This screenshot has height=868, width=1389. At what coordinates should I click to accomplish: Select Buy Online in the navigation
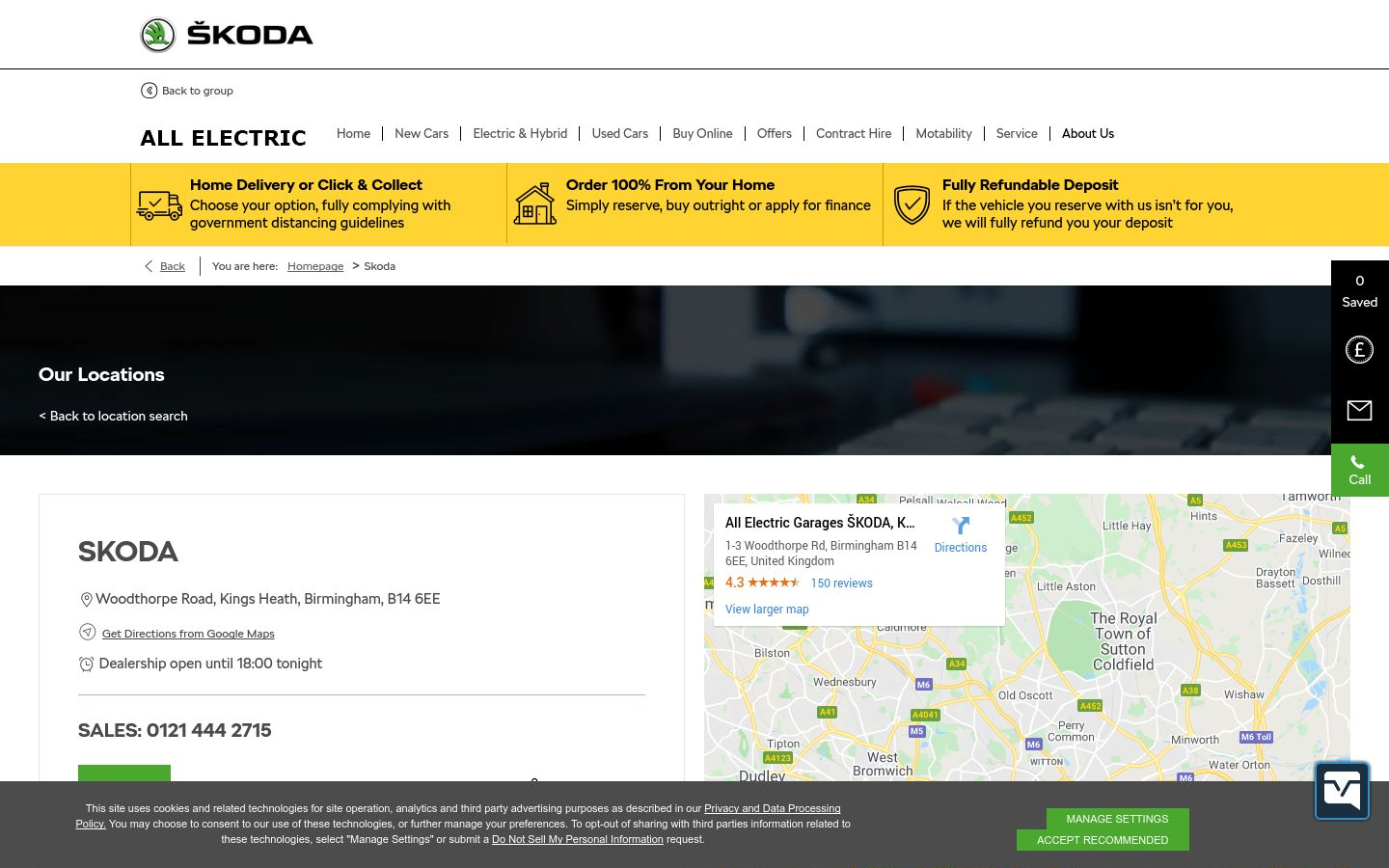[x=702, y=134]
